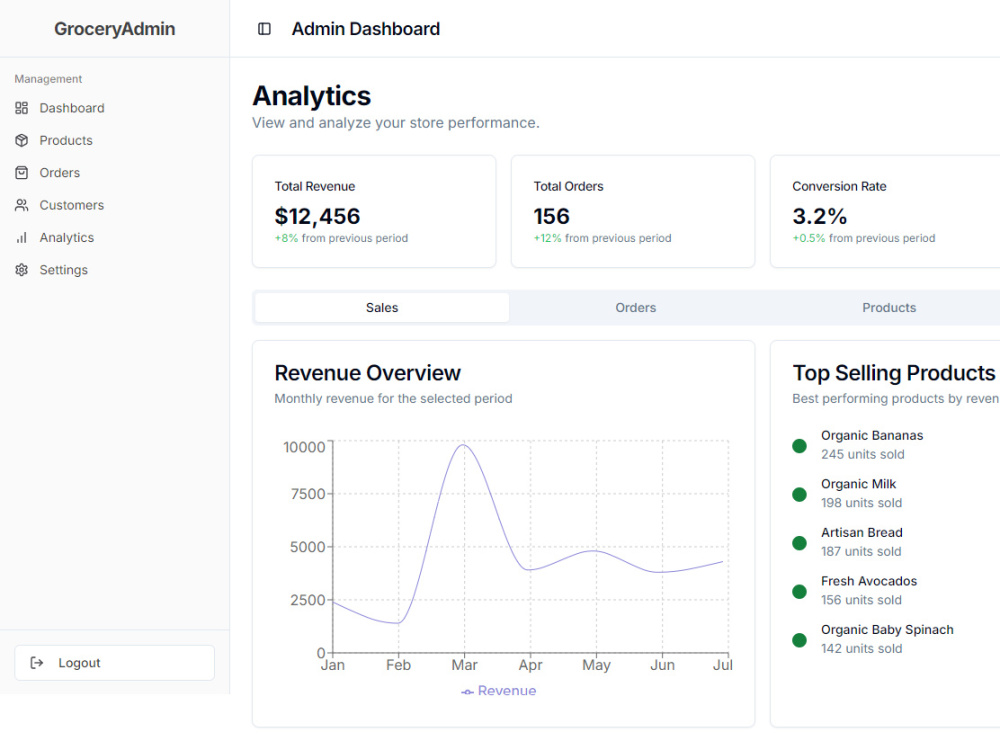Click the Admin Dashboard header title

pyautogui.click(x=366, y=29)
